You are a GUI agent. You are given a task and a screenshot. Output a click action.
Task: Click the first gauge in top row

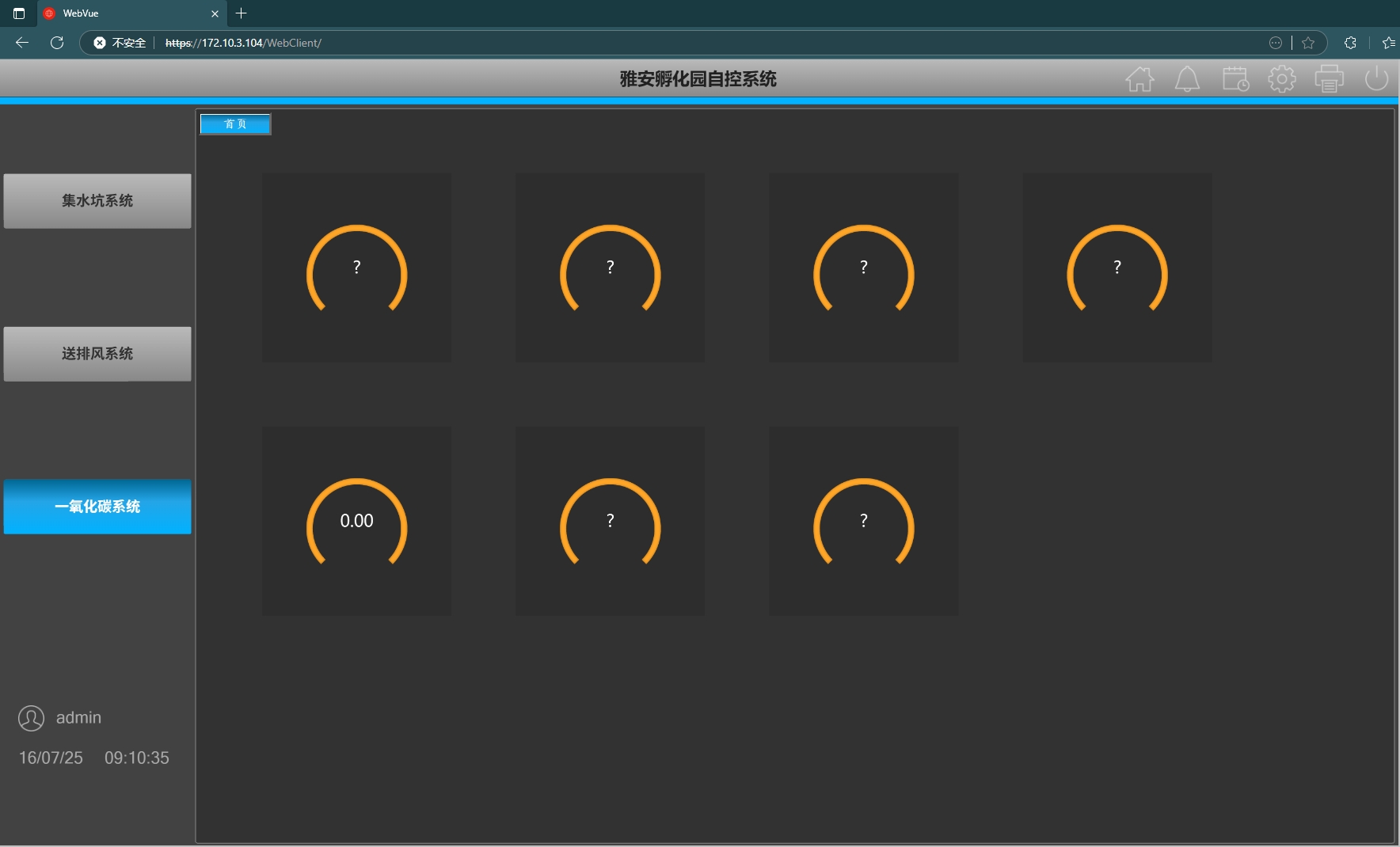pyautogui.click(x=356, y=268)
